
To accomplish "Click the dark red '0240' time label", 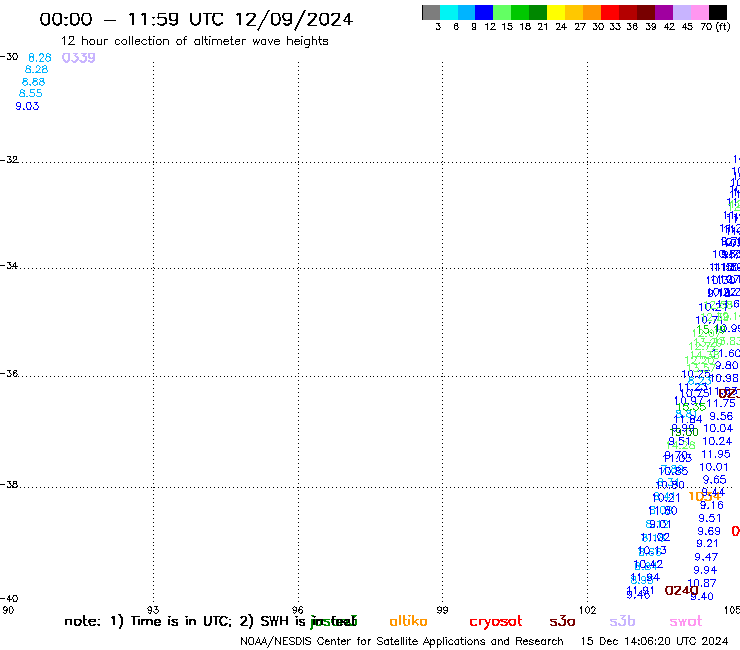I will [x=681, y=590].
